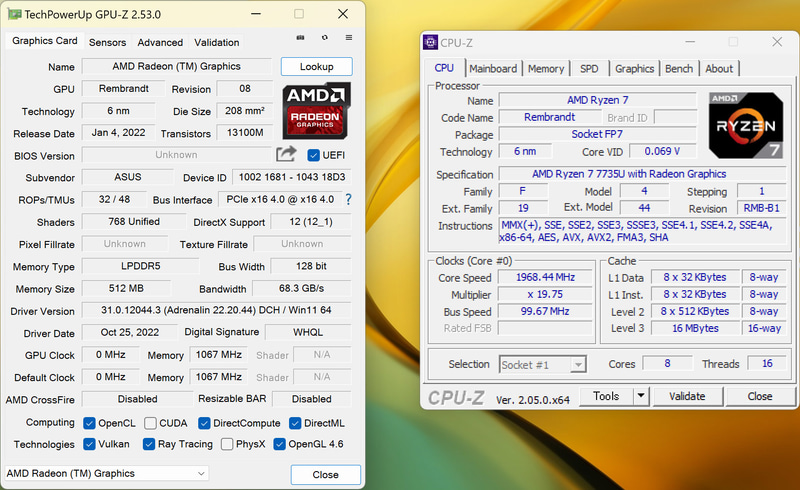The image size is (800, 490).
Task: Open the AMD Radeon Graphics card selector dropdown
Action: (x=106, y=474)
